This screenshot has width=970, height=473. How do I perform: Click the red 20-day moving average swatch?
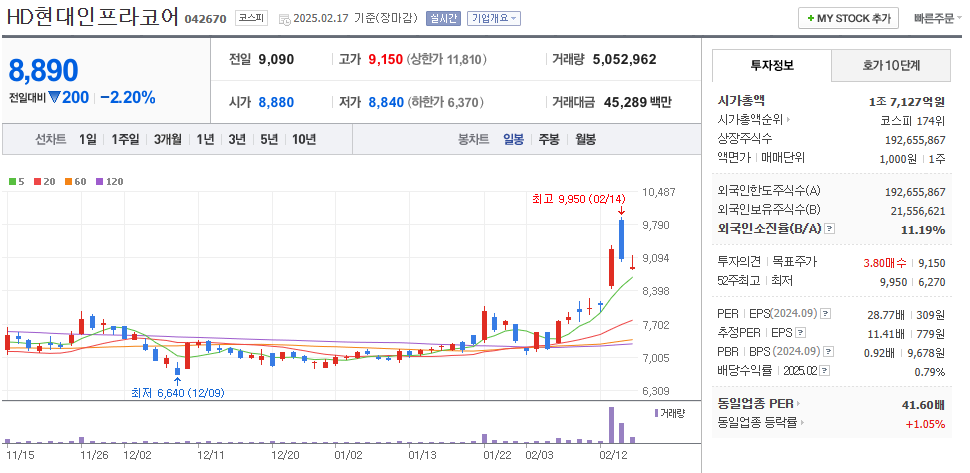pos(36,182)
